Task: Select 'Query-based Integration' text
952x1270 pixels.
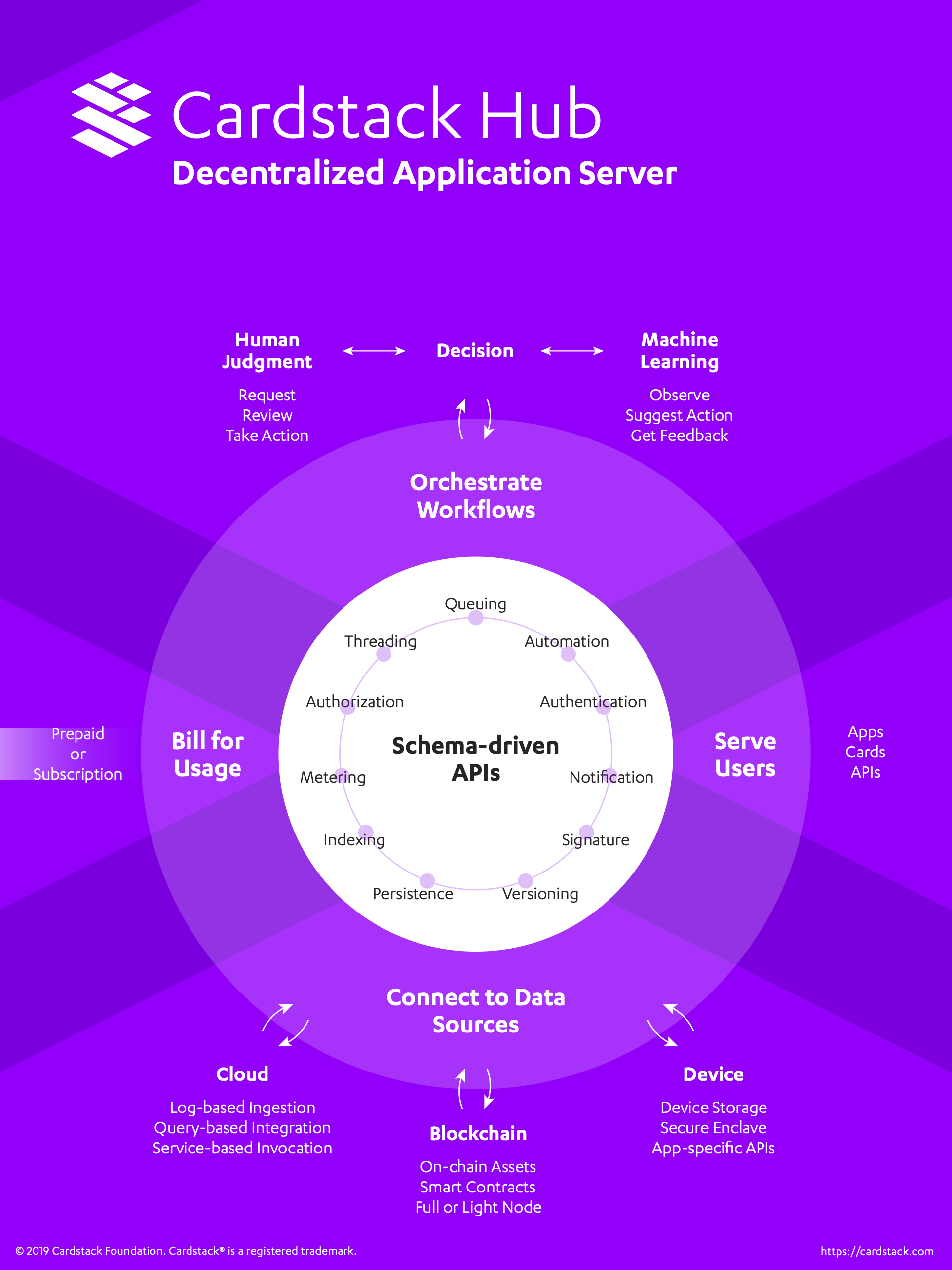Action: (242, 1128)
